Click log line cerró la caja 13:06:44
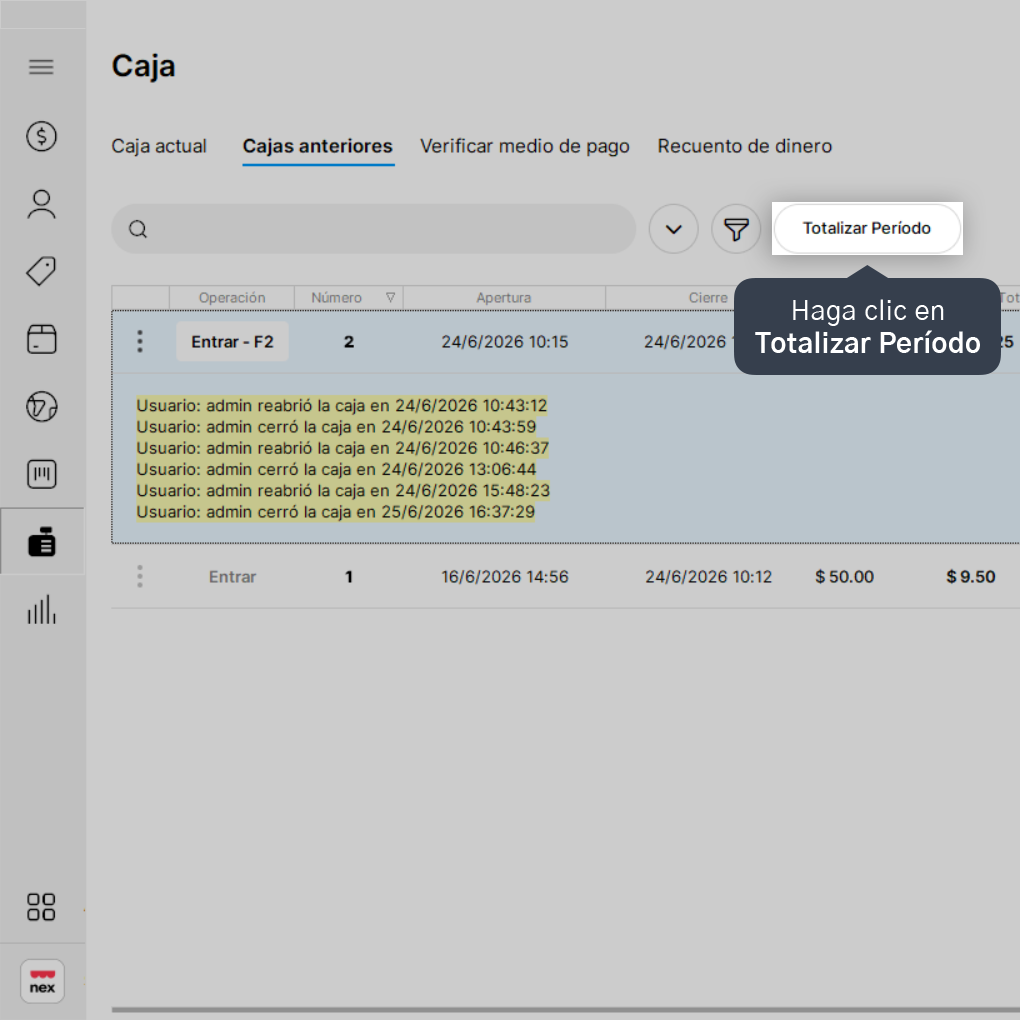 (336, 469)
